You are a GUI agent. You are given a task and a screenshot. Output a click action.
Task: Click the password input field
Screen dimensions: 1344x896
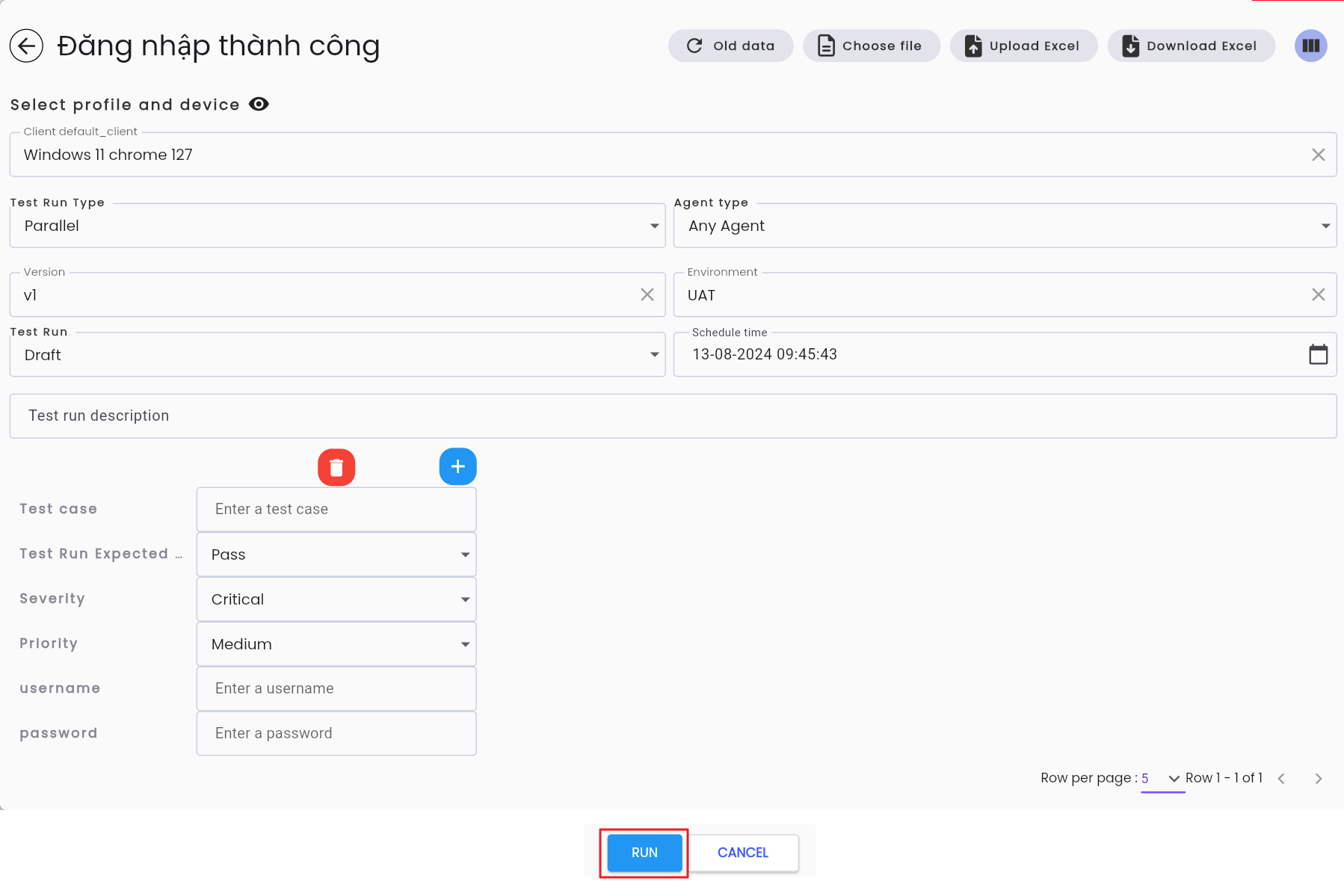336,734
